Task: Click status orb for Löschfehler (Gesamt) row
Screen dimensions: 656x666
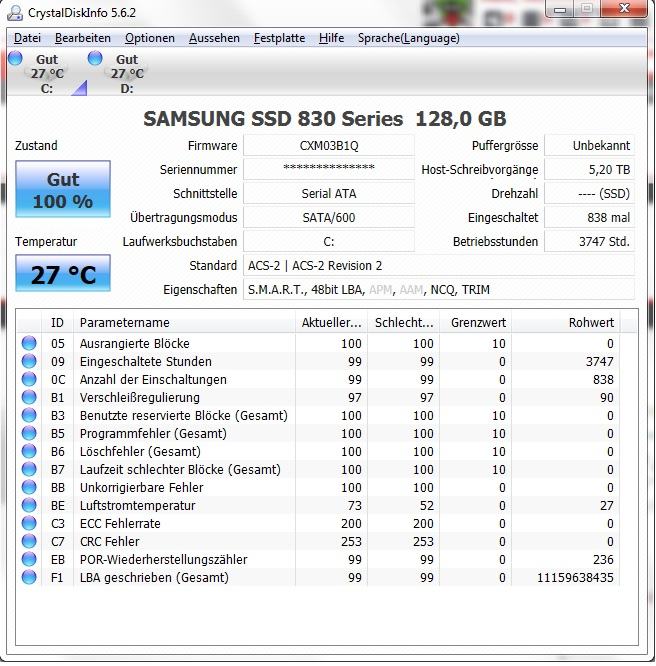Action: click(x=29, y=451)
